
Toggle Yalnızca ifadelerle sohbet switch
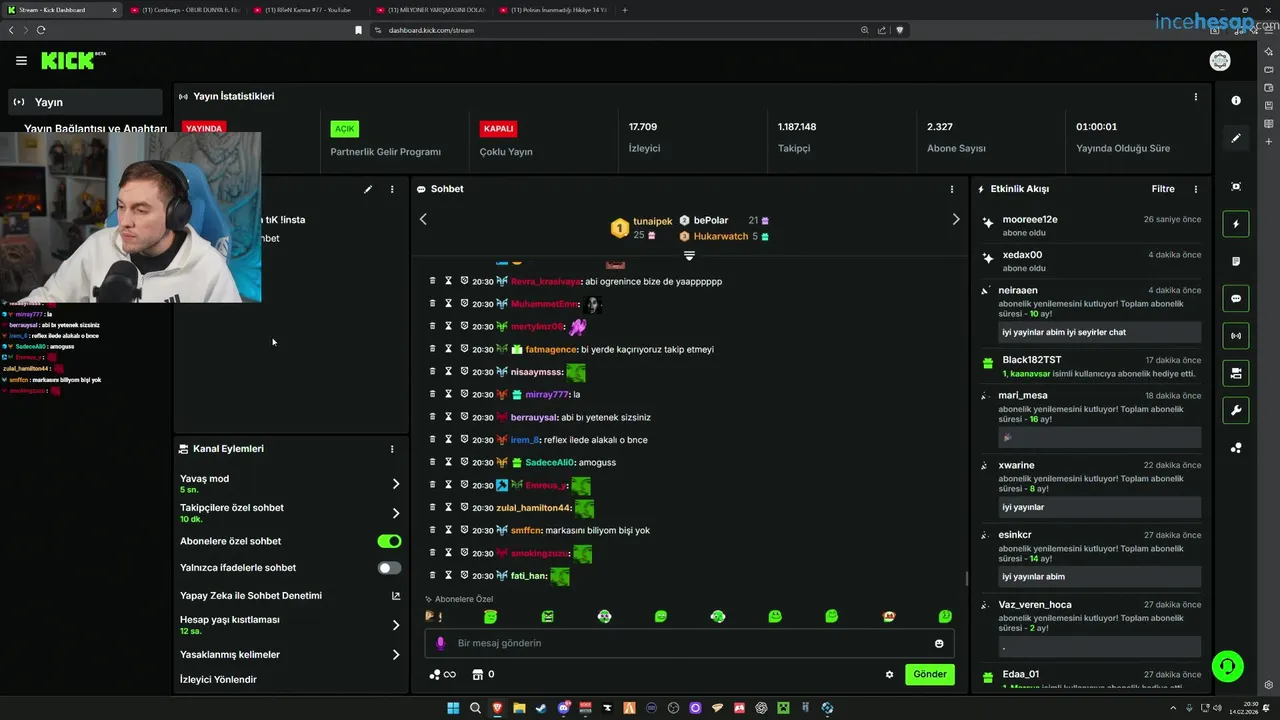click(389, 568)
